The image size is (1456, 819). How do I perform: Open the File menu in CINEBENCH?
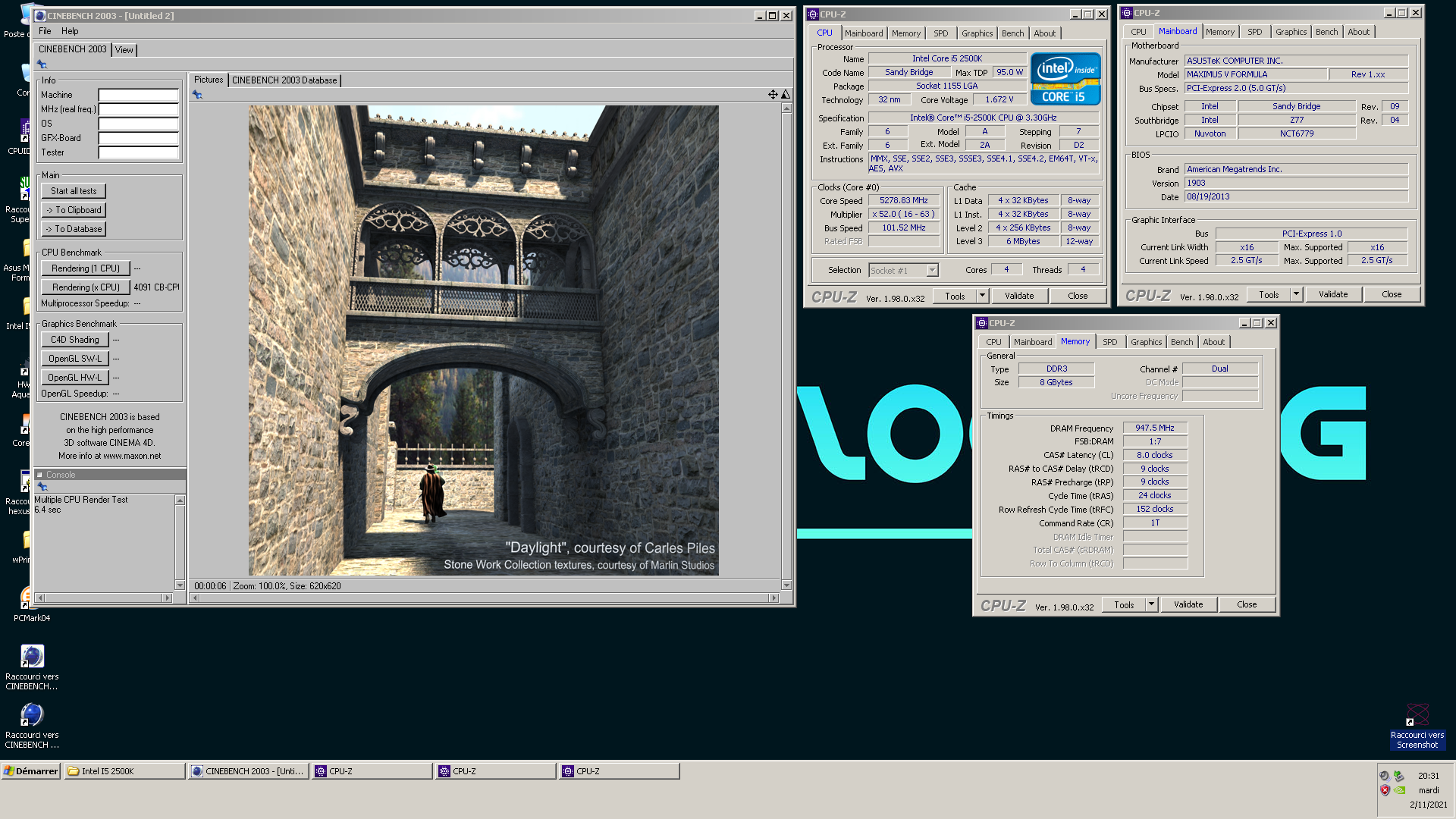(45, 31)
